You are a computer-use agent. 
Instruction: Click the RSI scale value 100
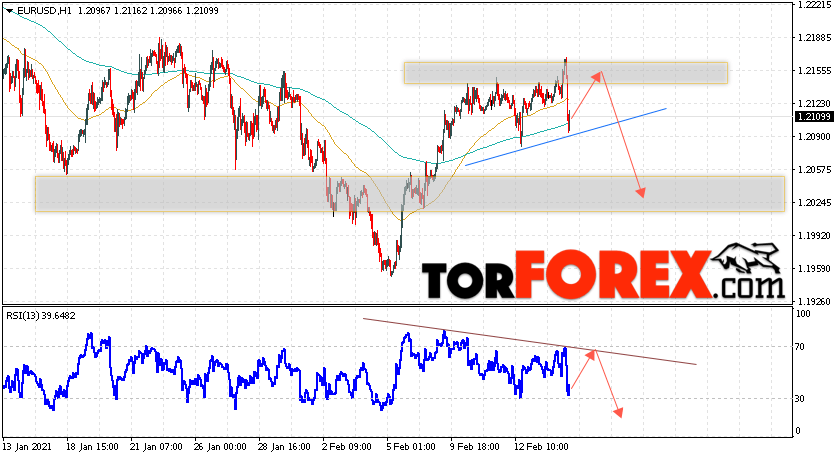pyautogui.click(x=803, y=314)
